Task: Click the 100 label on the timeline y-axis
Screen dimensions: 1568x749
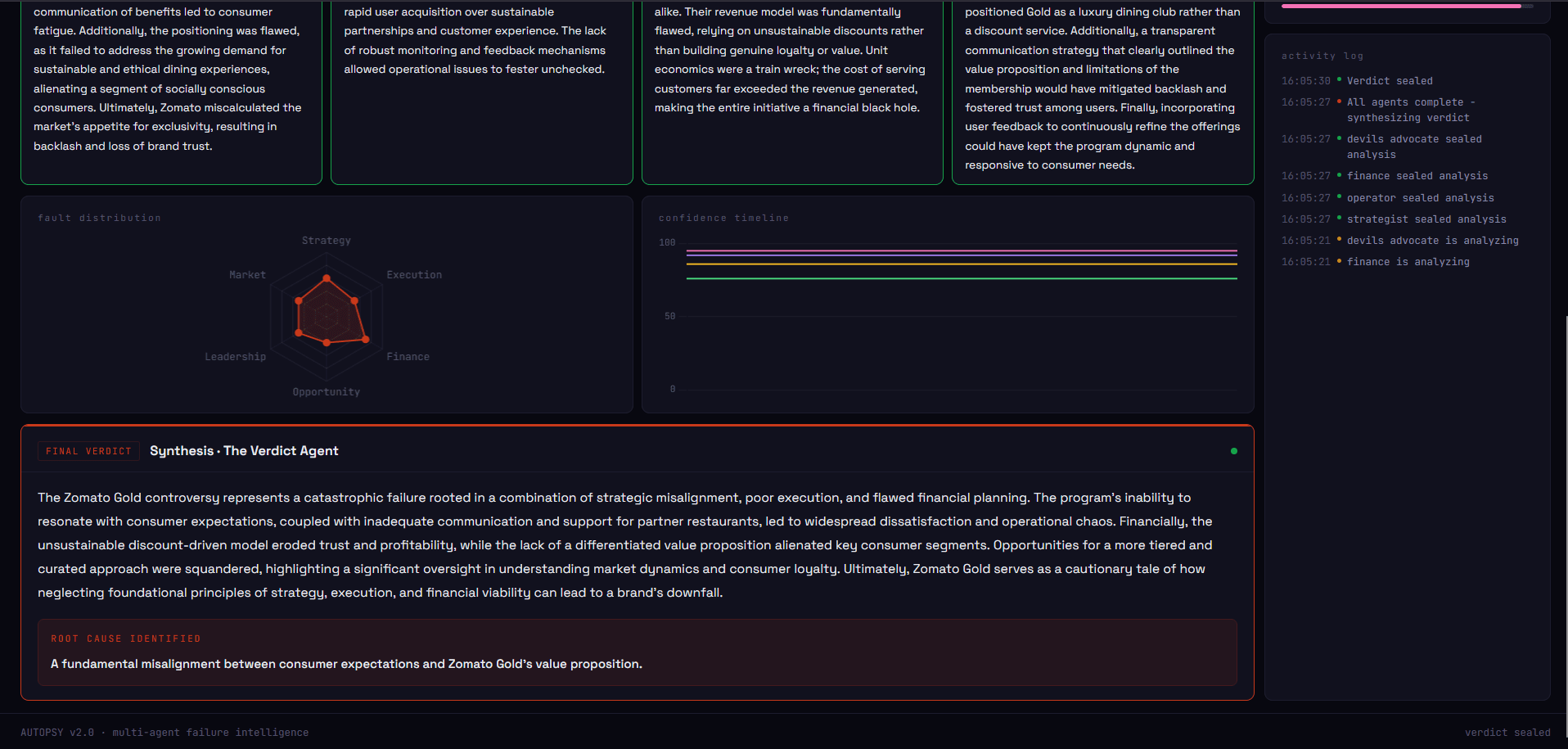Action: pos(667,242)
